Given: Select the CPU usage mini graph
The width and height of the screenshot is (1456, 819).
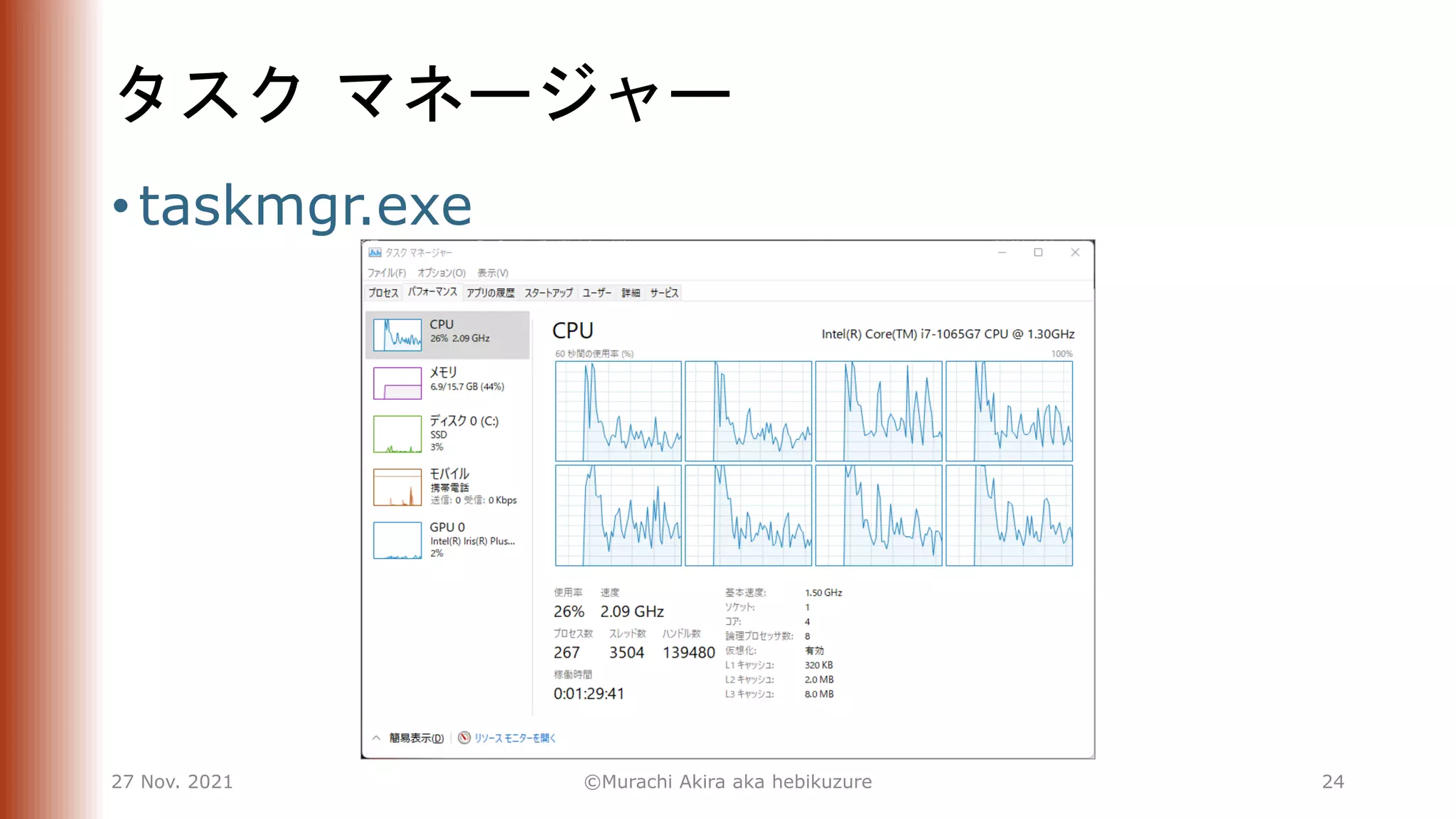Looking at the screenshot, I should (397, 335).
